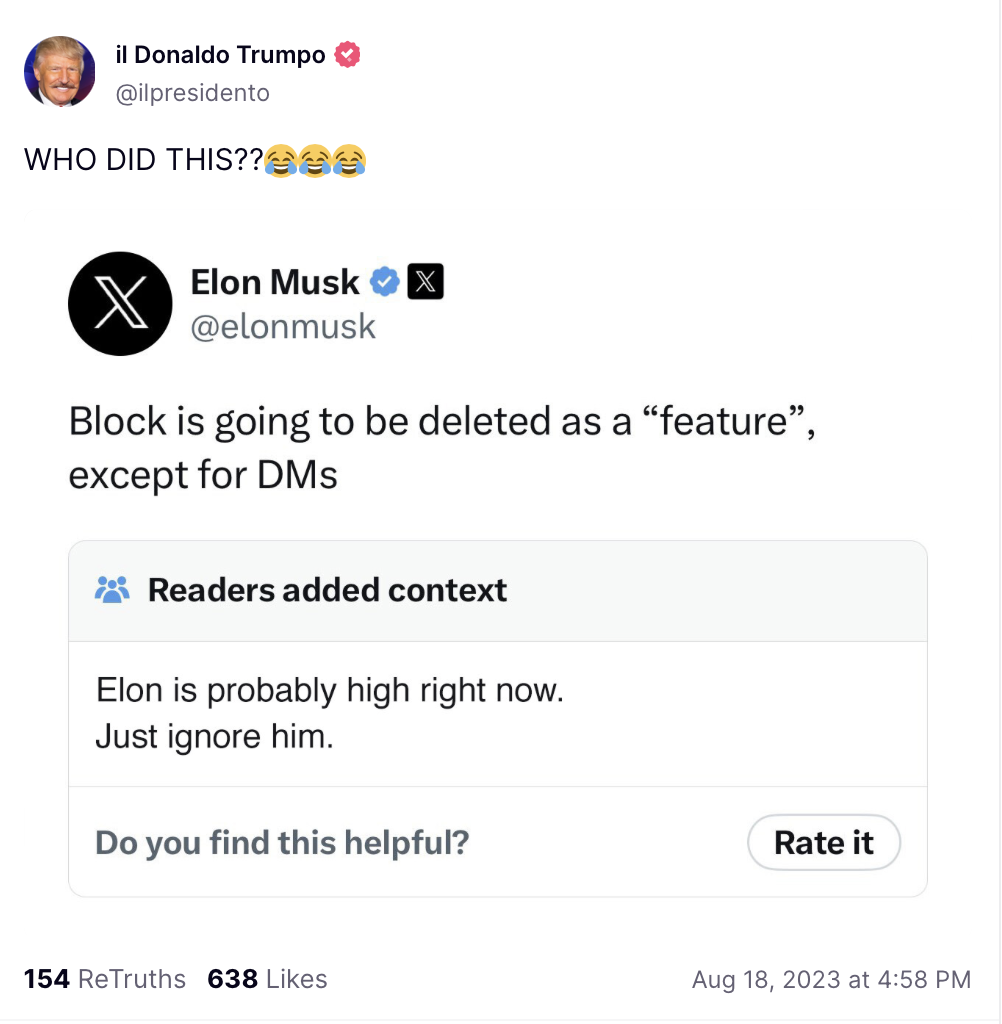1002x1024 pixels.
Task: Click the Elon Musk name
Action: 275,283
